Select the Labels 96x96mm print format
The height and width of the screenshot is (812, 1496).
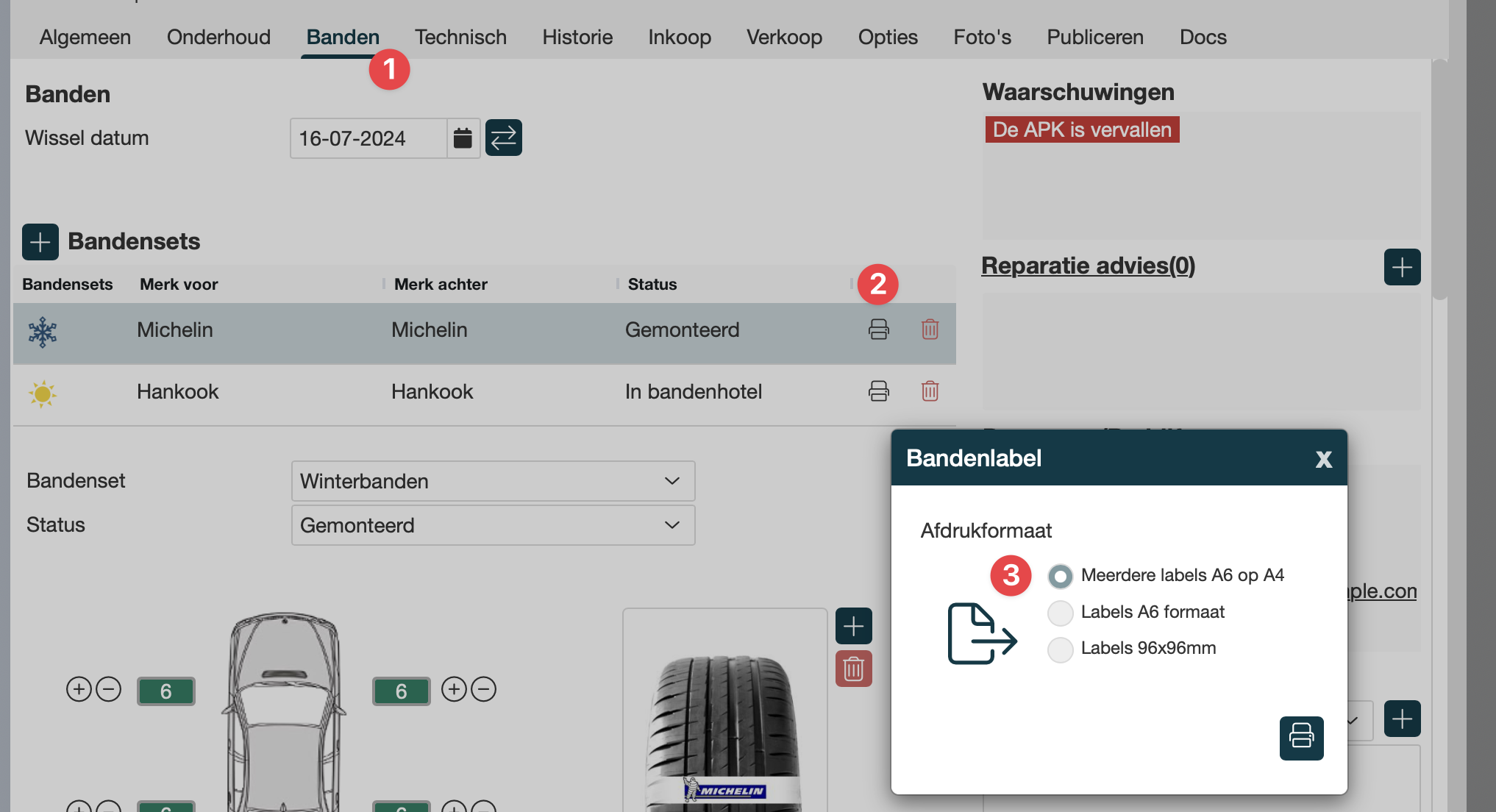1060,649
